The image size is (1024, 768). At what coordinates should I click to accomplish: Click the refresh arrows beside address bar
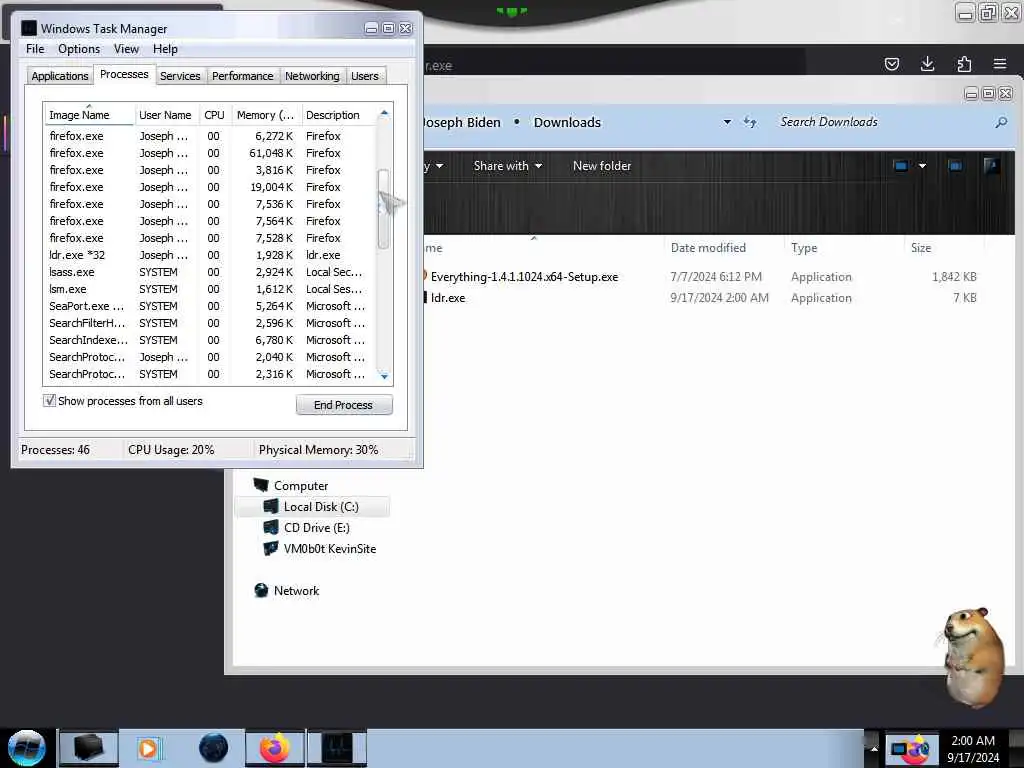pyautogui.click(x=750, y=122)
